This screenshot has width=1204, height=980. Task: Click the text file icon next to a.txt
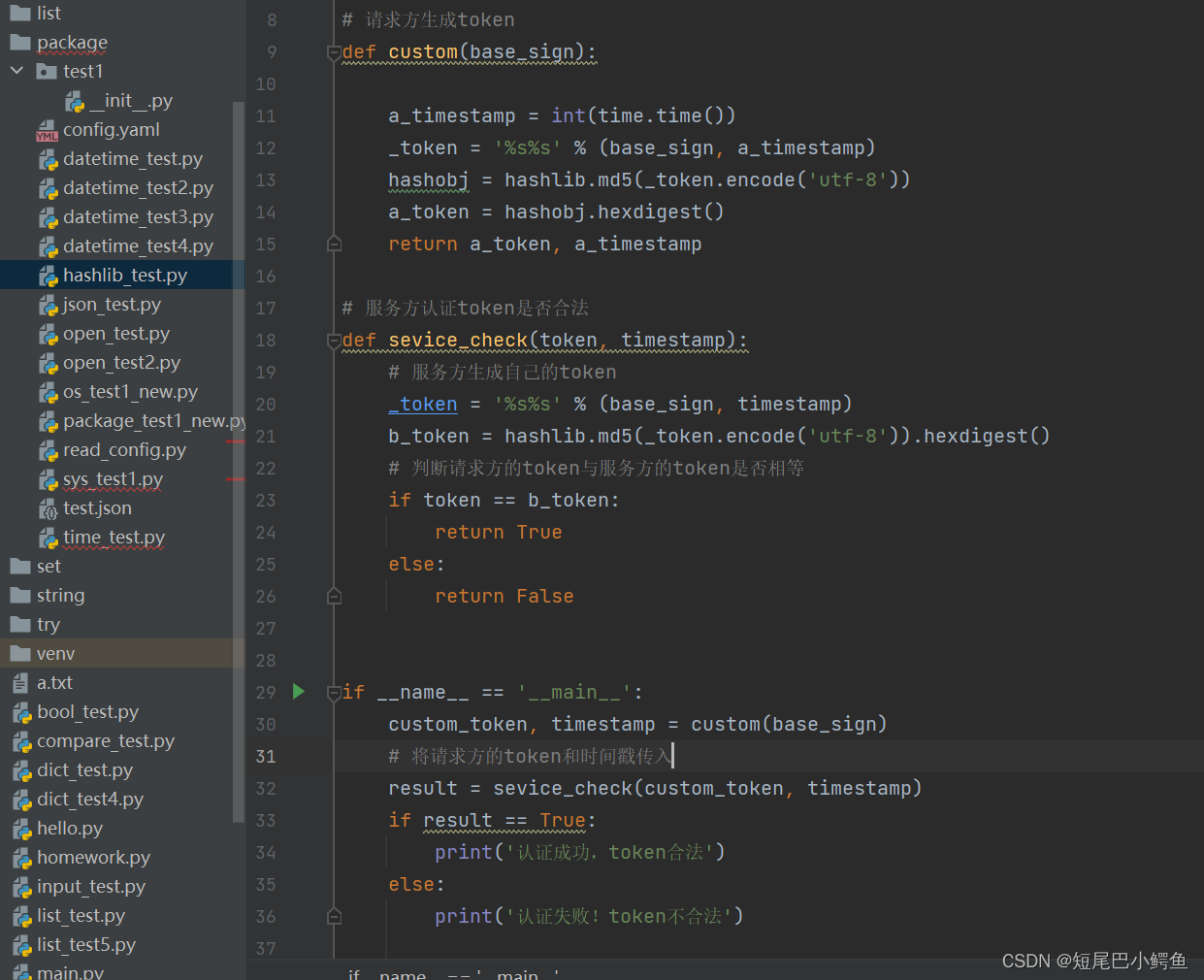(x=20, y=682)
